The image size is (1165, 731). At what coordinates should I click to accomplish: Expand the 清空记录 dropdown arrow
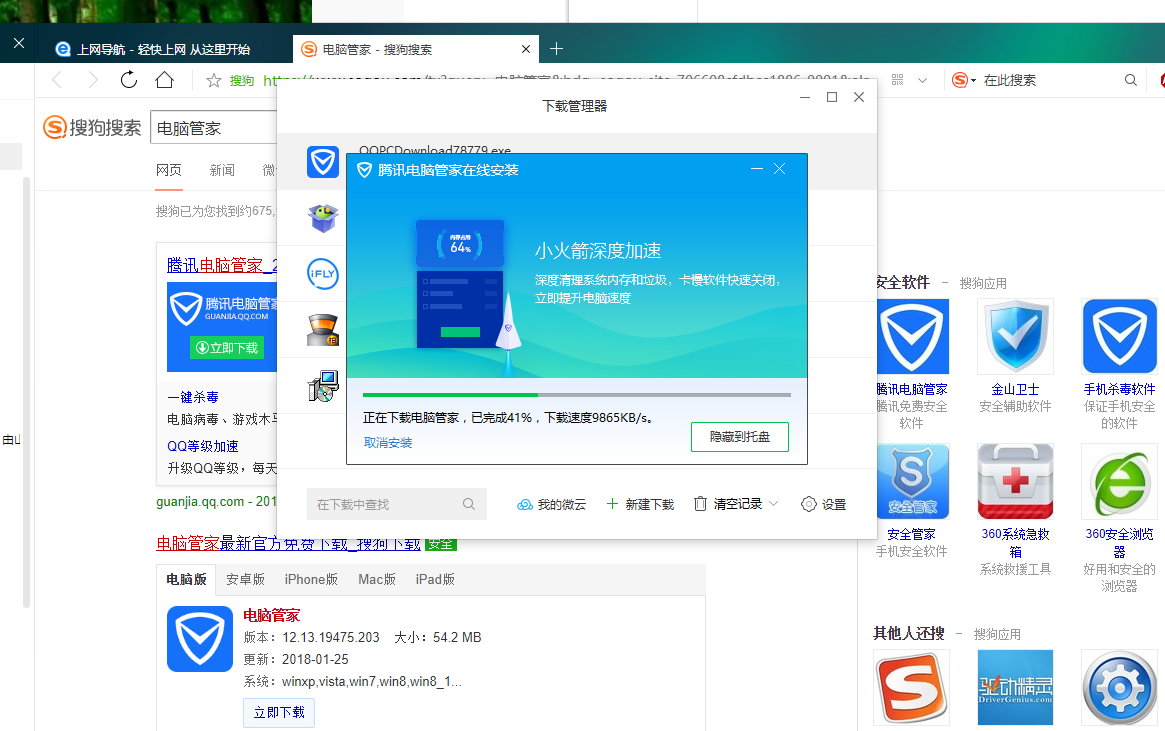pos(773,504)
